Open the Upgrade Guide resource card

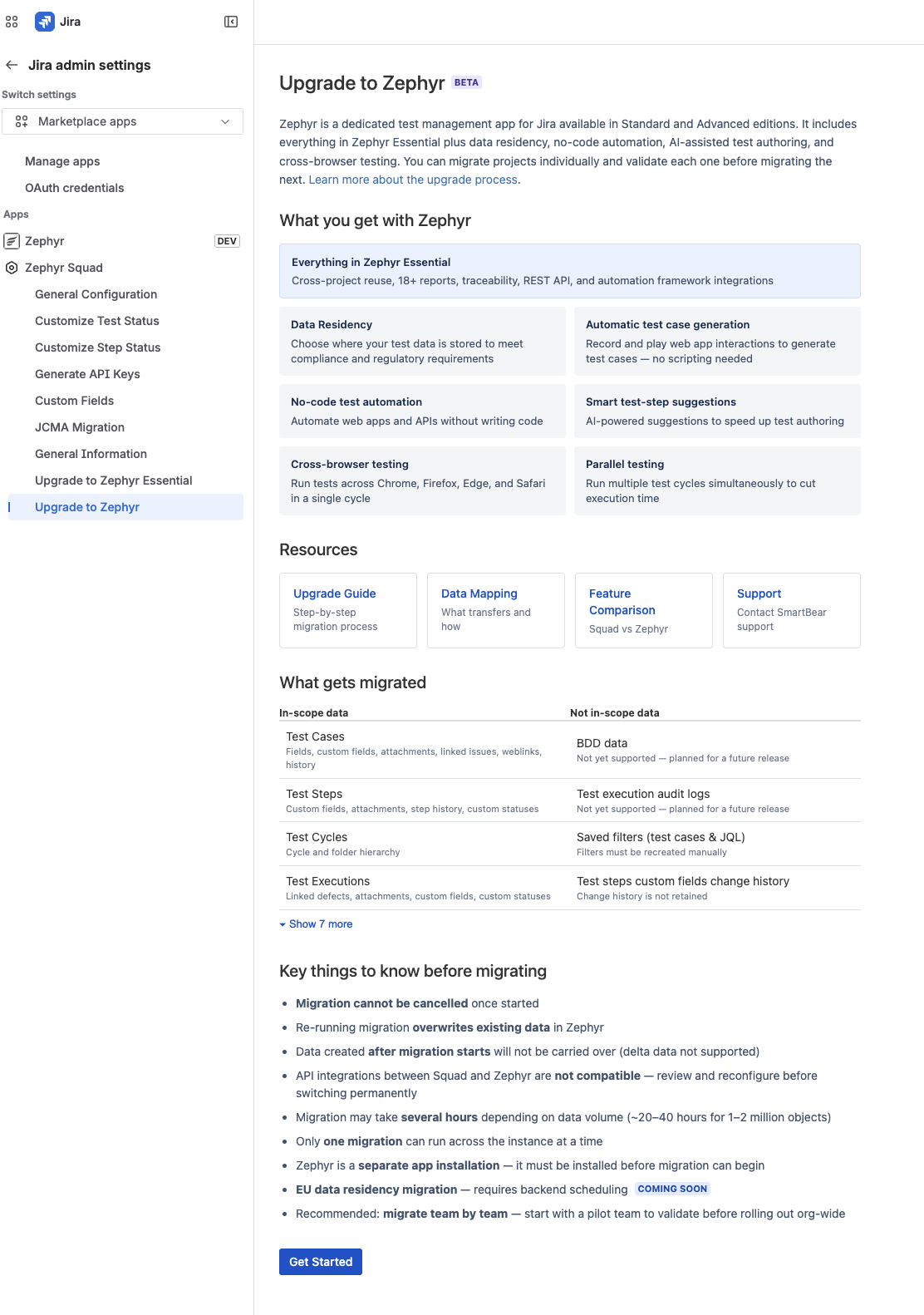pos(348,610)
